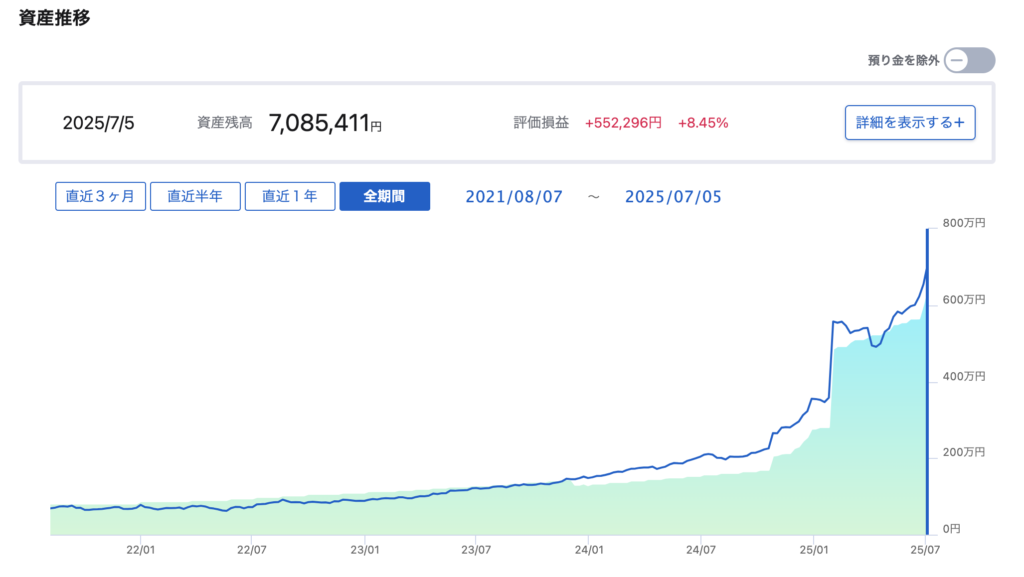Click the 2025/7/5 date in summary box
Image resolution: width=1024 pixels, height=577 pixels.
click(x=98, y=123)
